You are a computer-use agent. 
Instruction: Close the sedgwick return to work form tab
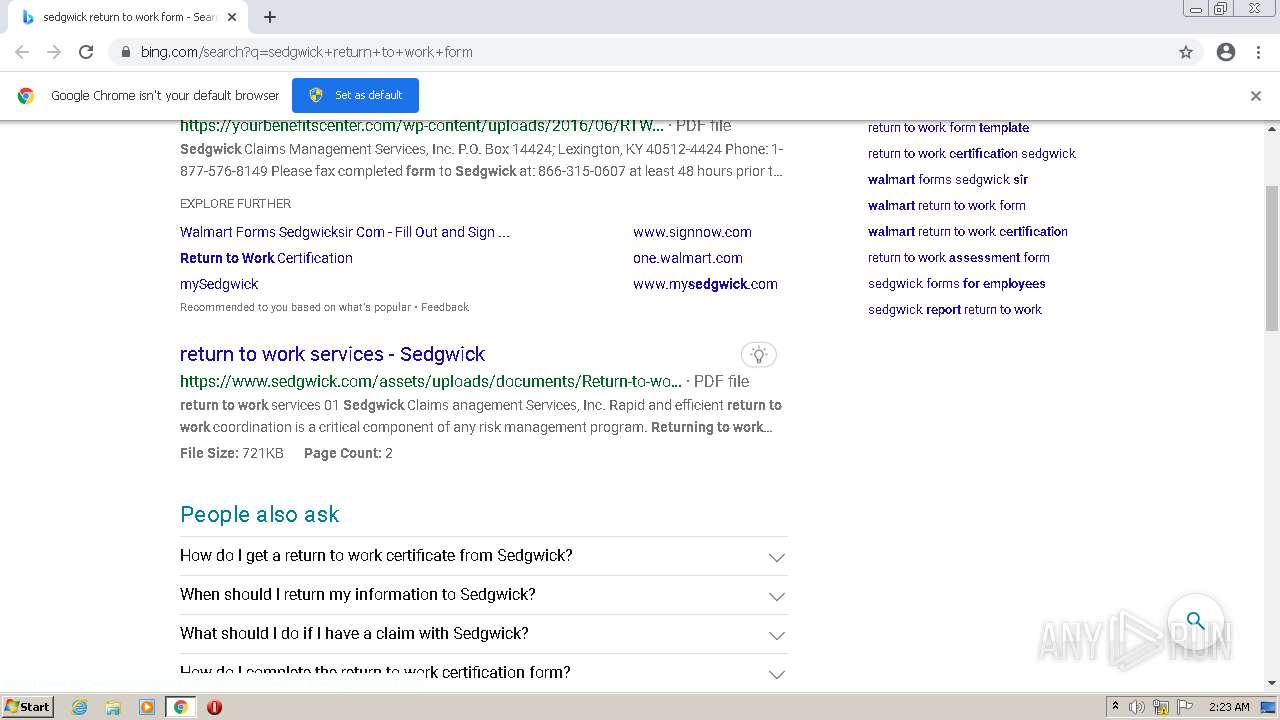click(x=232, y=17)
